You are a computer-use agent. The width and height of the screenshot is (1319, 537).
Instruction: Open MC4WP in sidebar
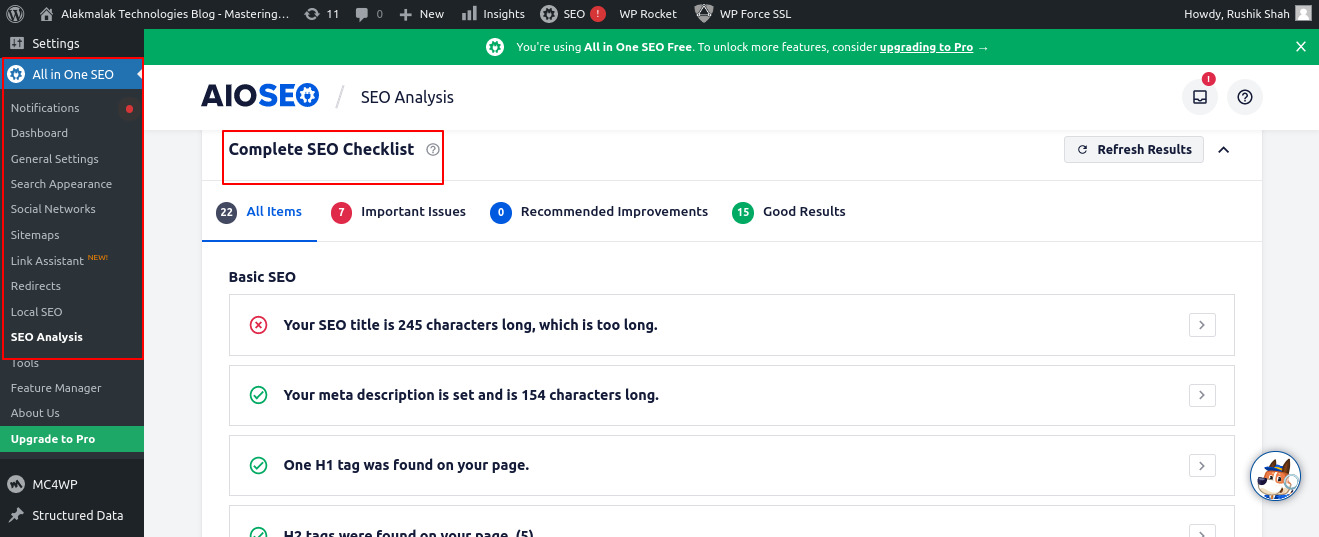click(x=72, y=484)
